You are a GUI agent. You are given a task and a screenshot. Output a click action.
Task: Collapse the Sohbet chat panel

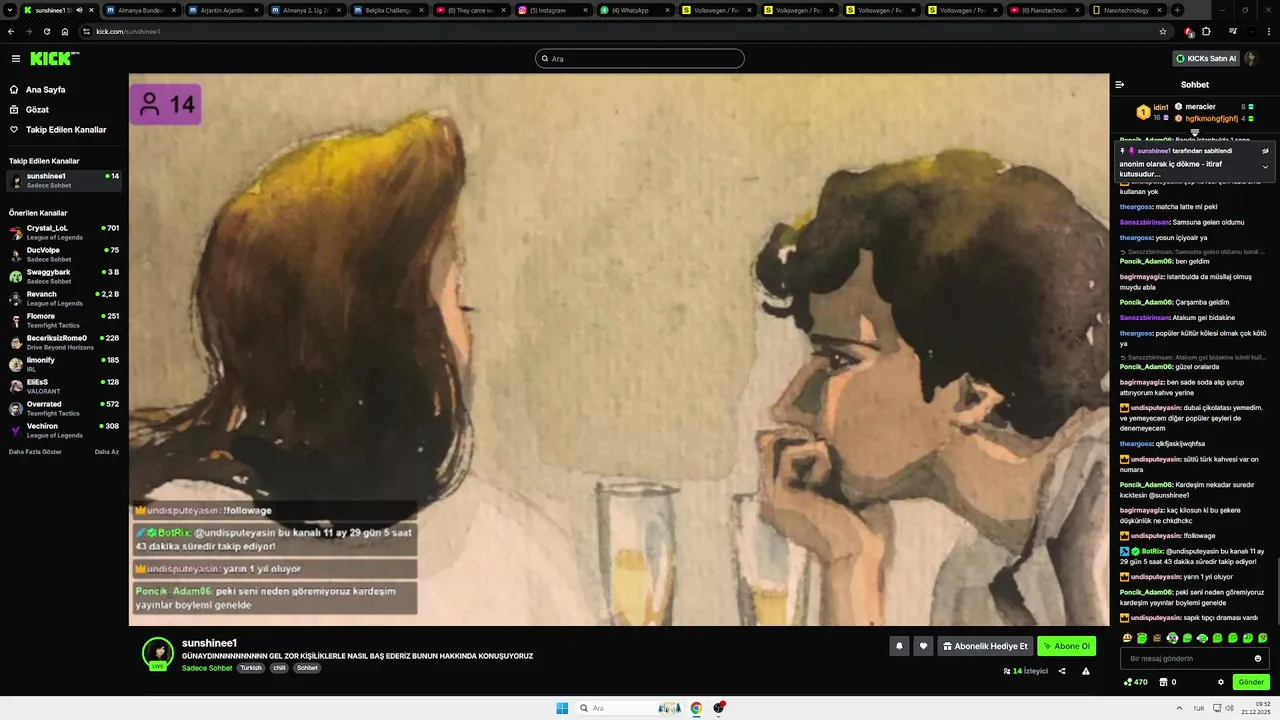point(1120,85)
